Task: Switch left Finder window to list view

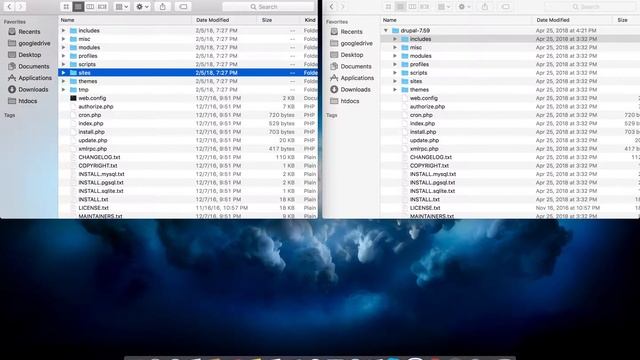Action: [x=78, y=7]
